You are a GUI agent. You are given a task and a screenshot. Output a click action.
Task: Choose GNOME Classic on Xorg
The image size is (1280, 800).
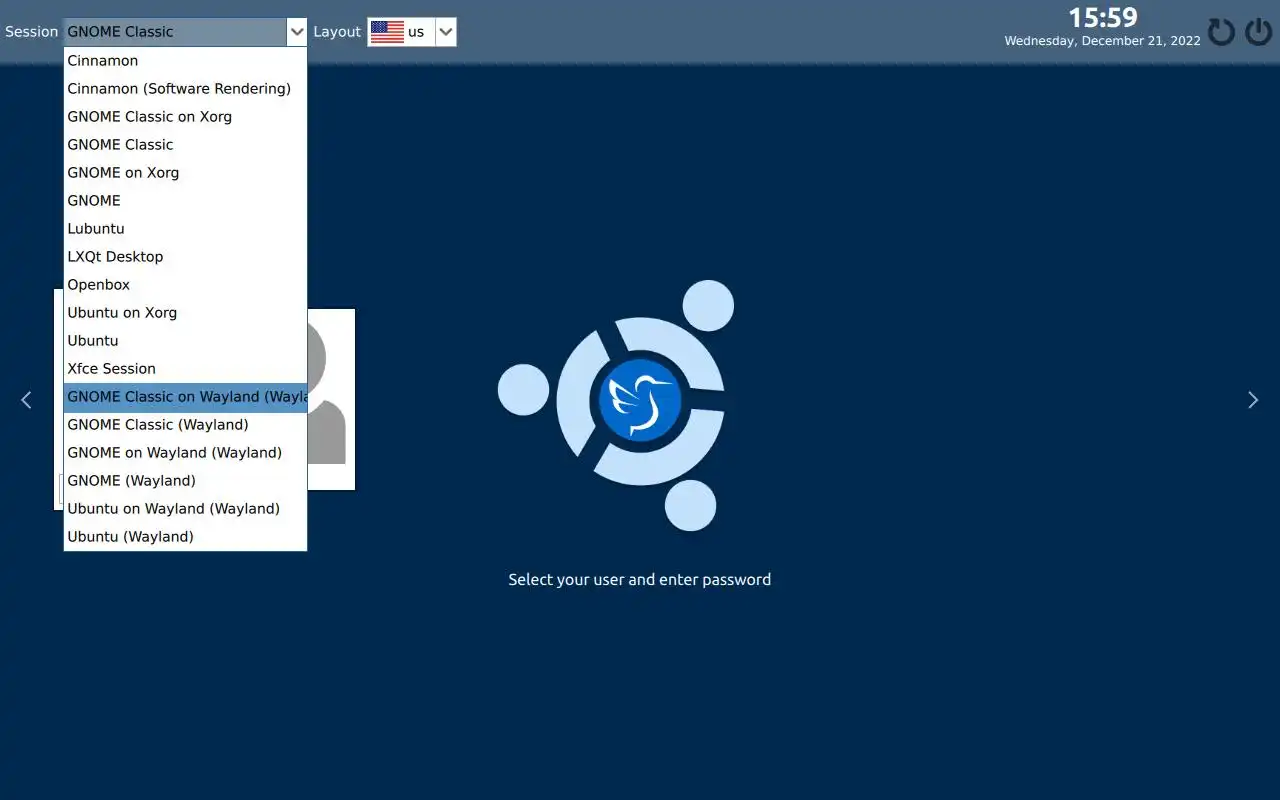coord(185,117)
